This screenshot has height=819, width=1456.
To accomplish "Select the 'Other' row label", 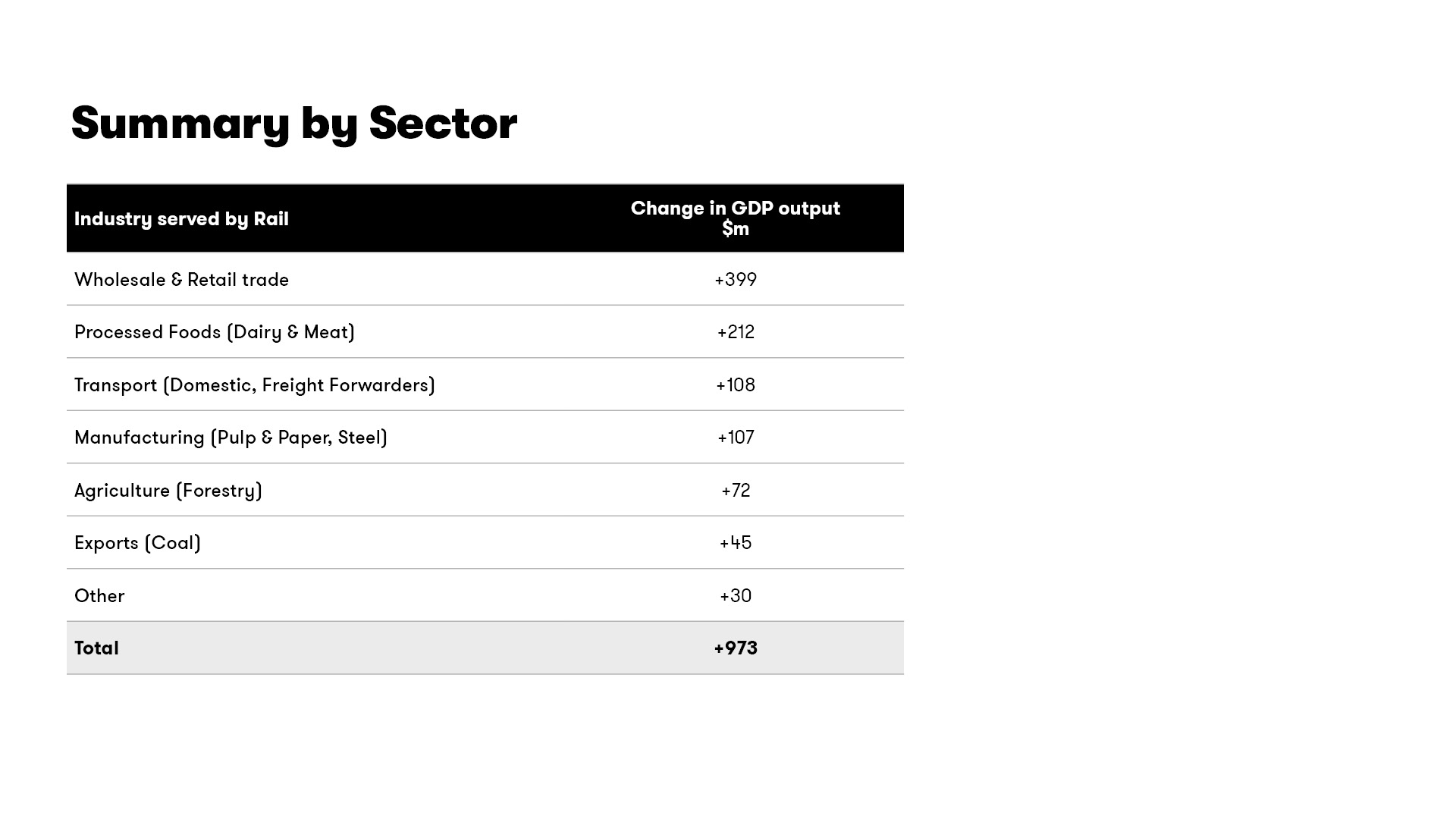I will [99, 596].
